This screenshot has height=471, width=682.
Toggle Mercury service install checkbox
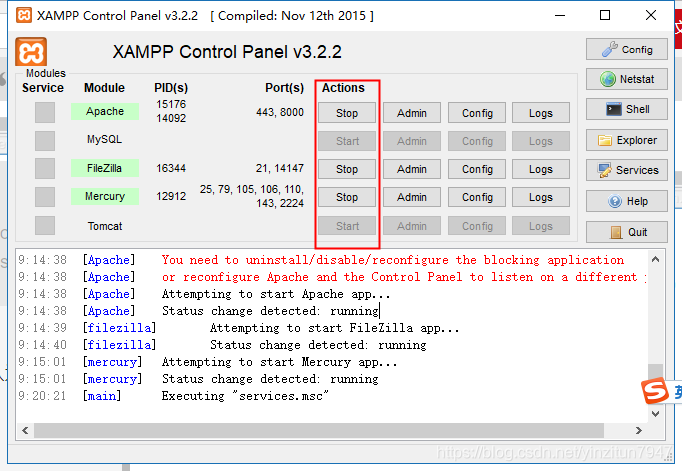(45, 197)
